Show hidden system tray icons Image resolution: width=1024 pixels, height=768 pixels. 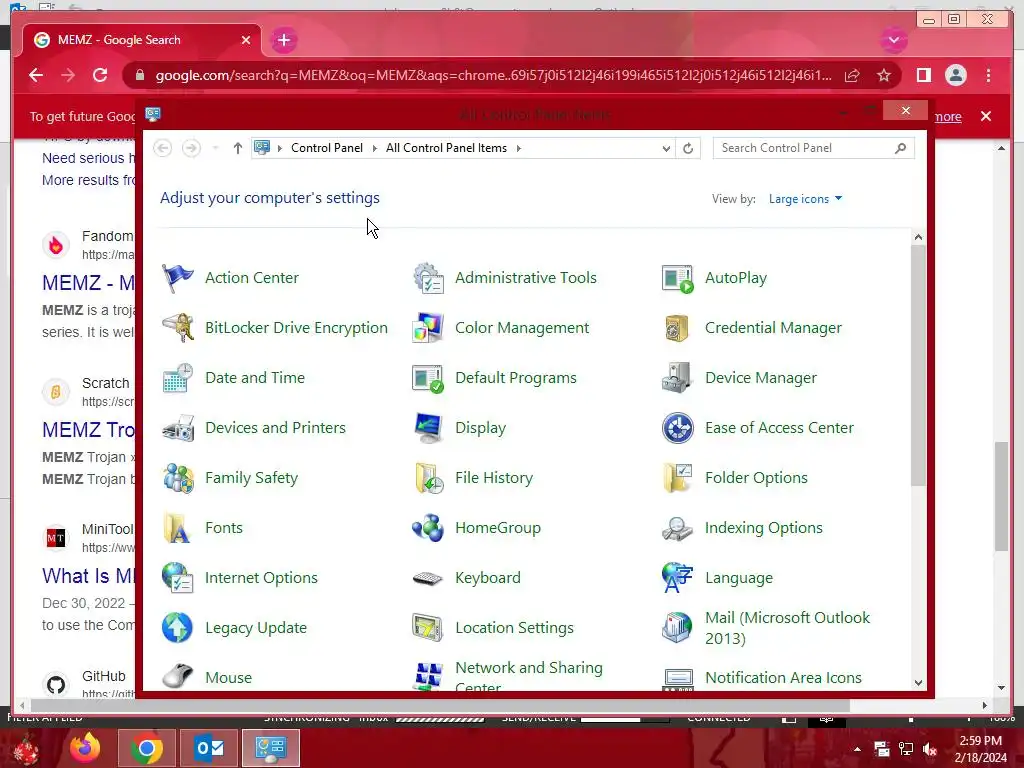(857, 749)
